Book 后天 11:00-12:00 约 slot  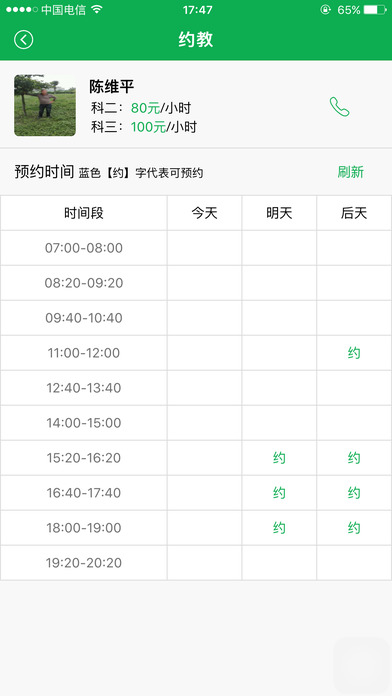click(x=354, y=353)
